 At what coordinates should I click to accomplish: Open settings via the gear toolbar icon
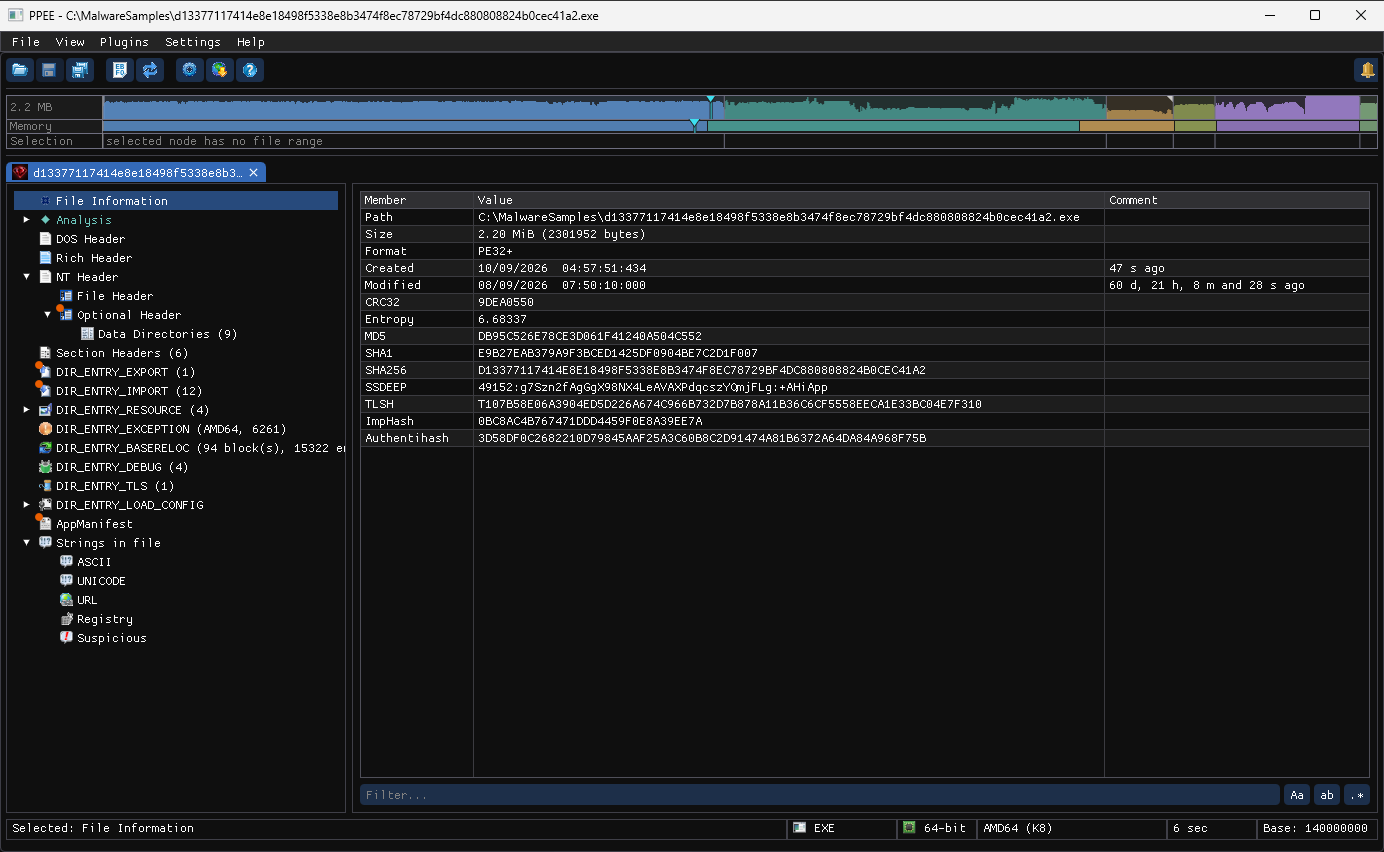click(189, 70)
